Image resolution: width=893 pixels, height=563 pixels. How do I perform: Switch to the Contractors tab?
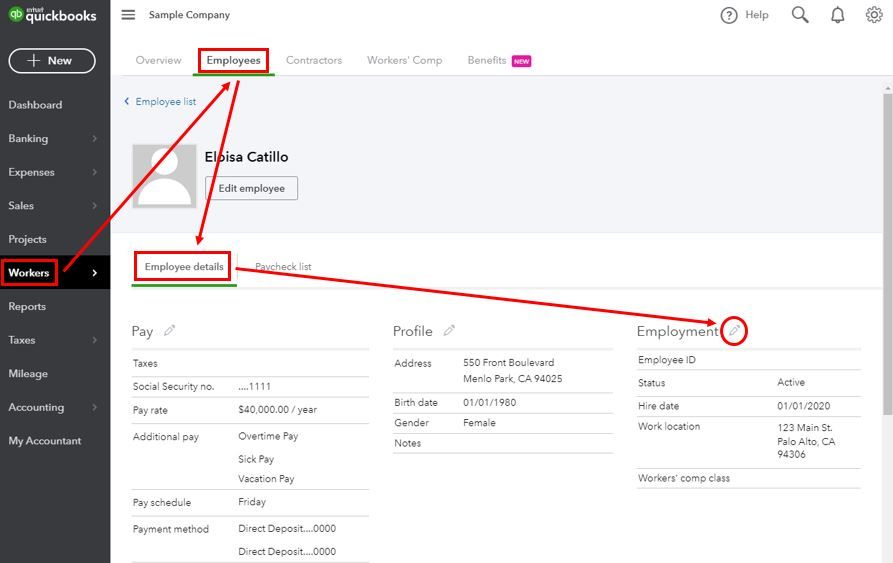(x=314, y=60)
